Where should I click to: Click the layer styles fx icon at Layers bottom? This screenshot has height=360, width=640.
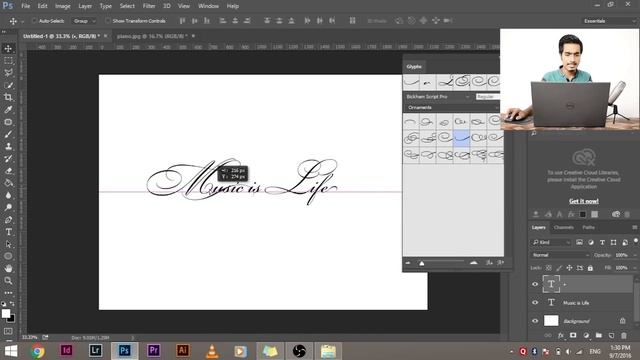(x=561, y=335)
